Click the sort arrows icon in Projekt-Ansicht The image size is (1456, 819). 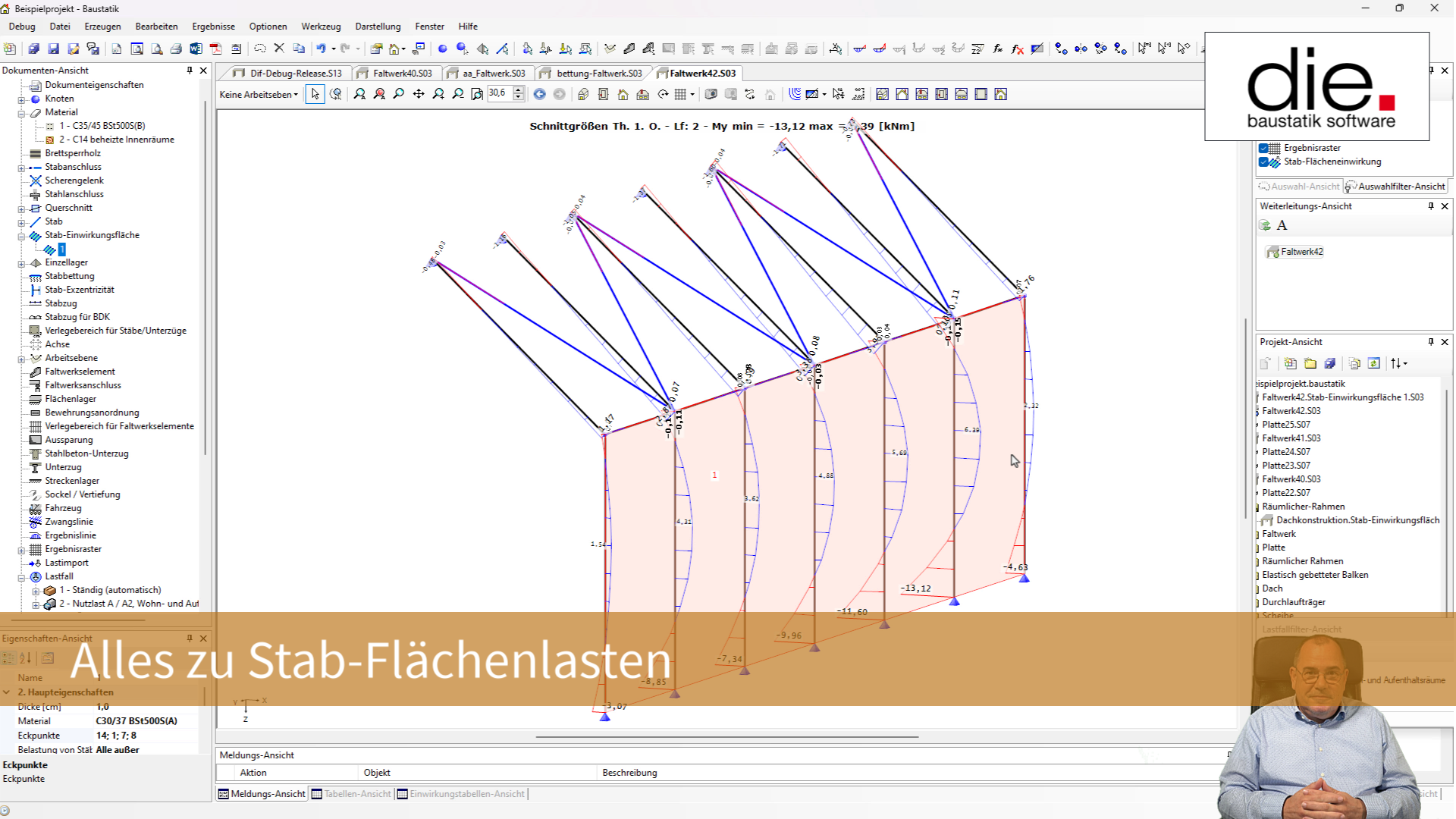point(1398,363)
